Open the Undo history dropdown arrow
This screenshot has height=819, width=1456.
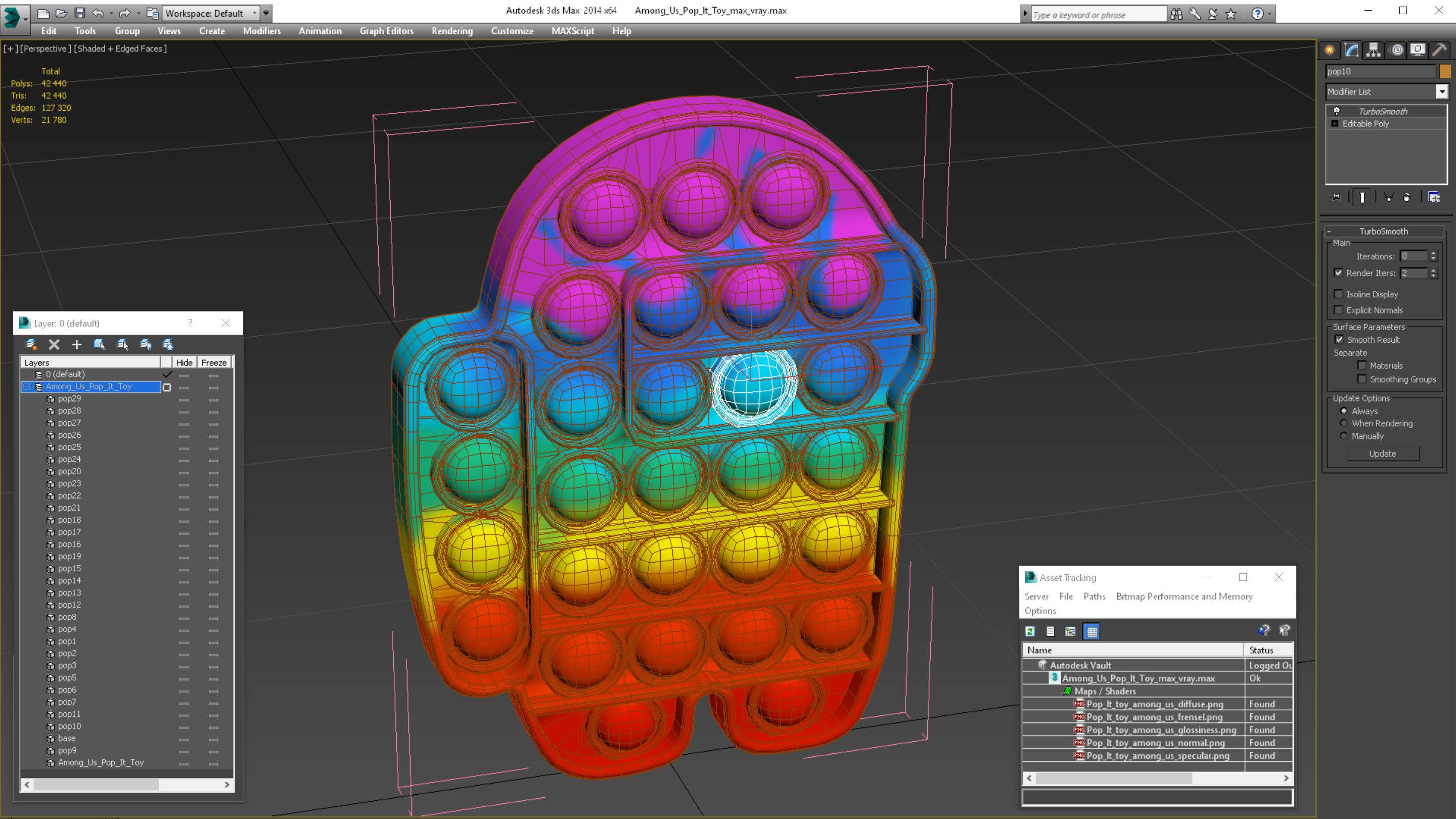click(111, 13)
